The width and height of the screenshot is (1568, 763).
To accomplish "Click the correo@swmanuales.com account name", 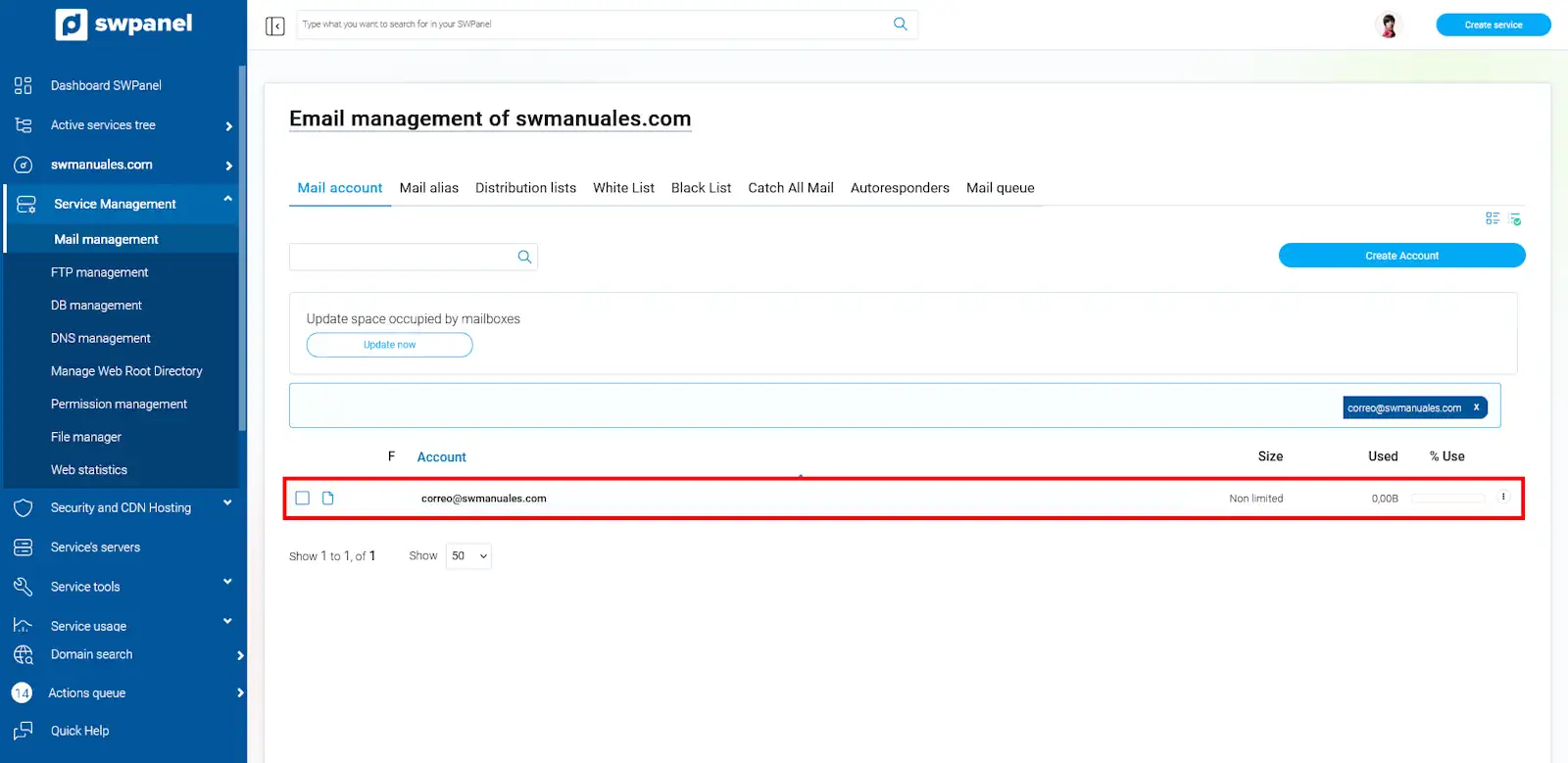I will coord(484,499).
